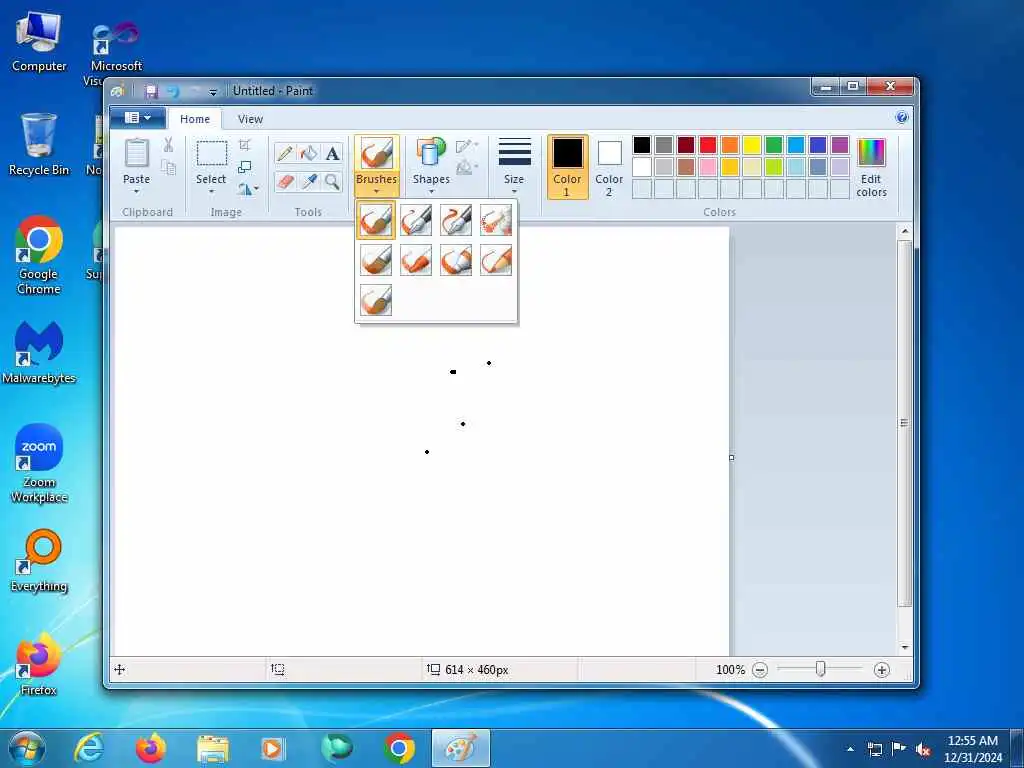The image size is (1024, 768).
Task: Choose the Crayon brush in the gallery
Action: click(x=416, y=260)
